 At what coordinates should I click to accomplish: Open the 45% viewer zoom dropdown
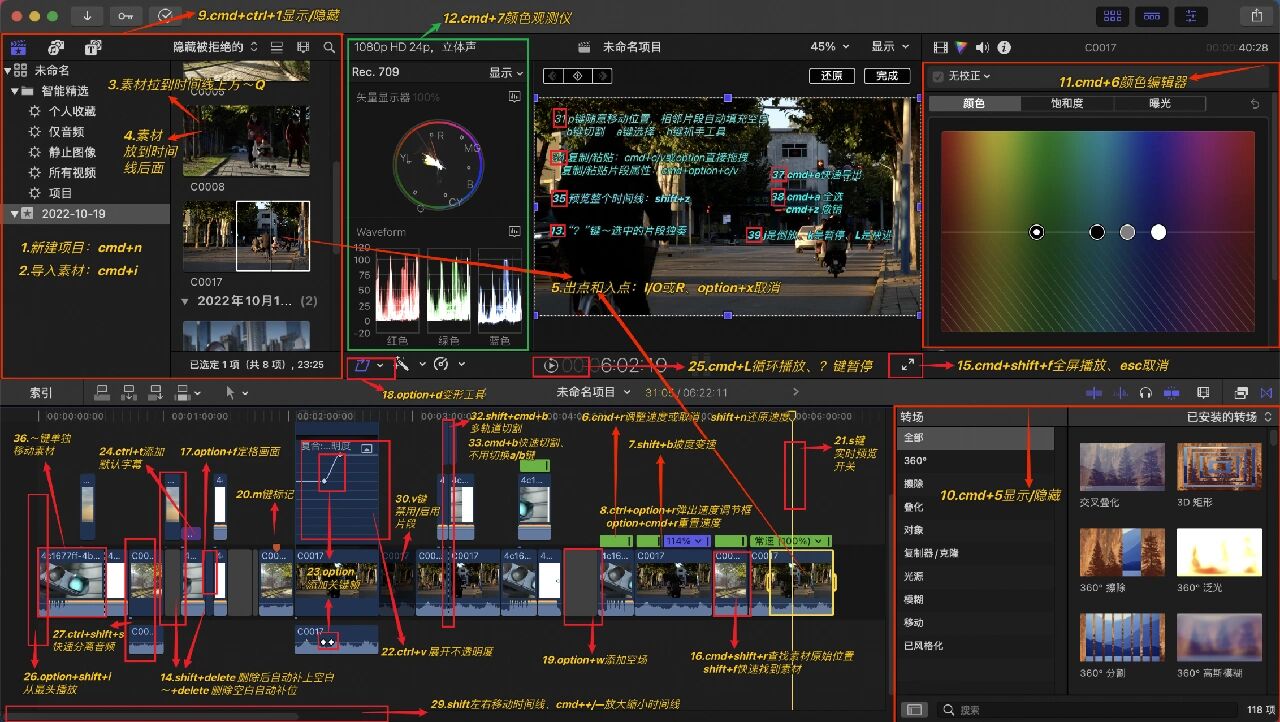tap(828, 46)
